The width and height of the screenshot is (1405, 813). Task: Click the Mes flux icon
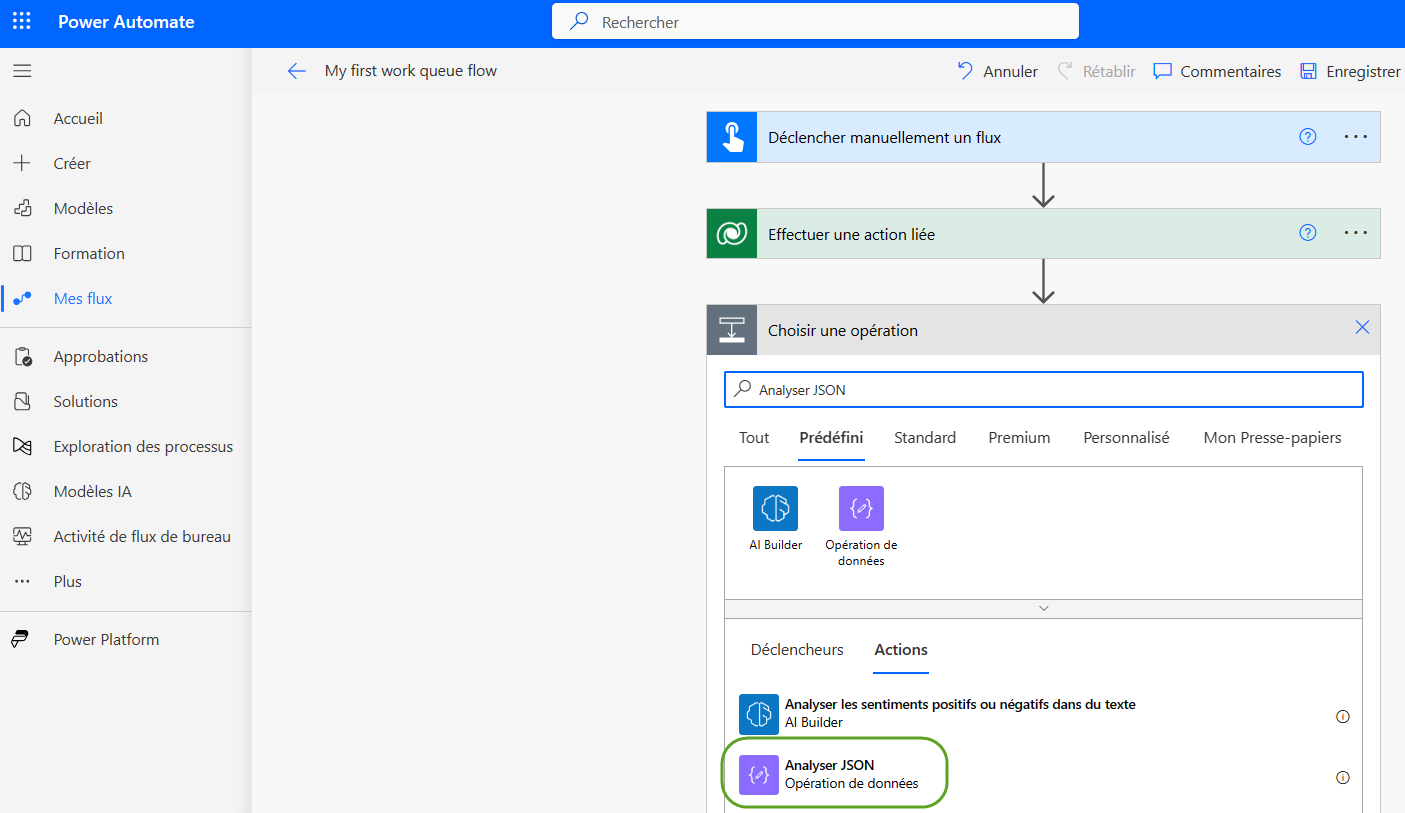pyautogui.click(x=22, y=298)
